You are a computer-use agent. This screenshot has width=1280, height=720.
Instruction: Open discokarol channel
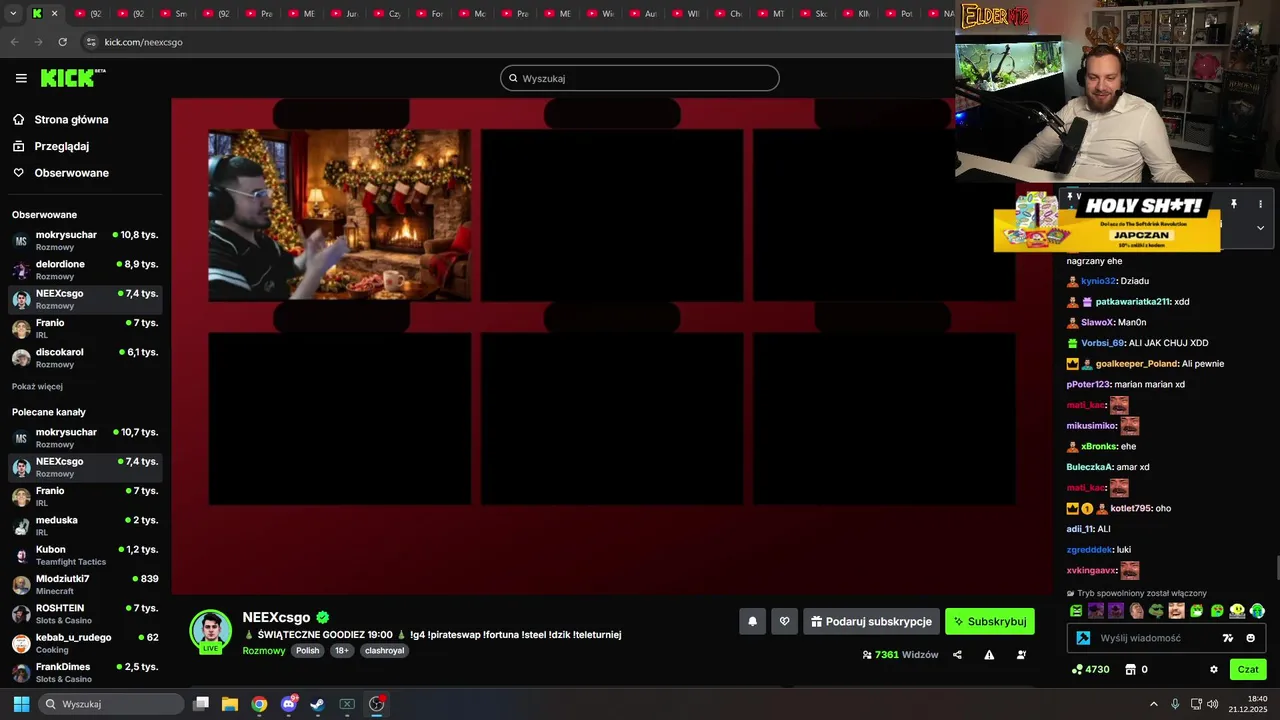coord(85,357)
